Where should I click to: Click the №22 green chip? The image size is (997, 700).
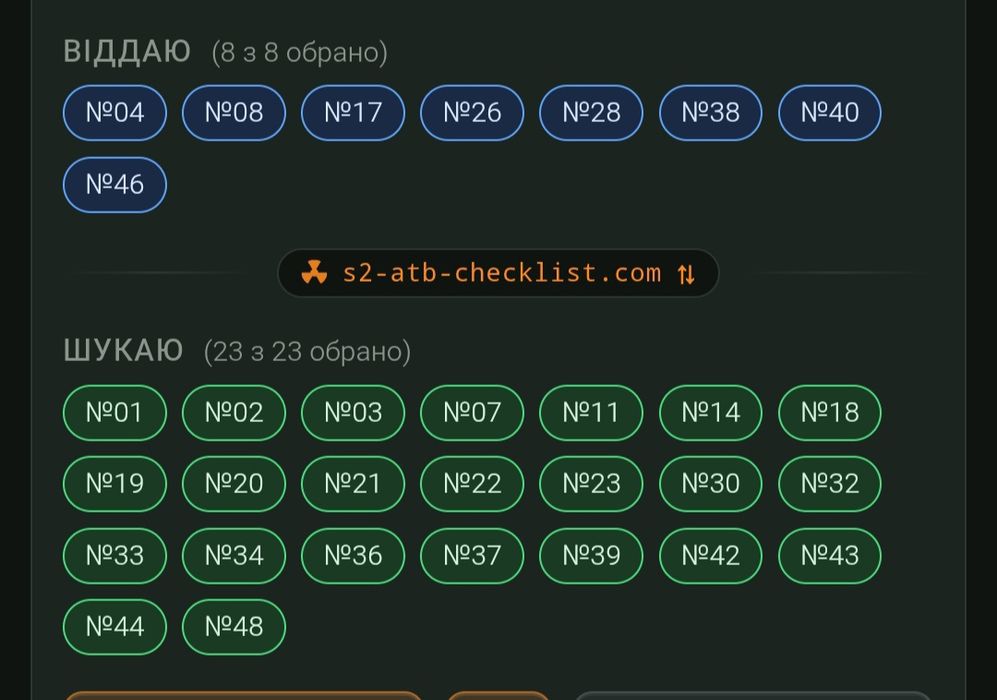tap(472, 484)
